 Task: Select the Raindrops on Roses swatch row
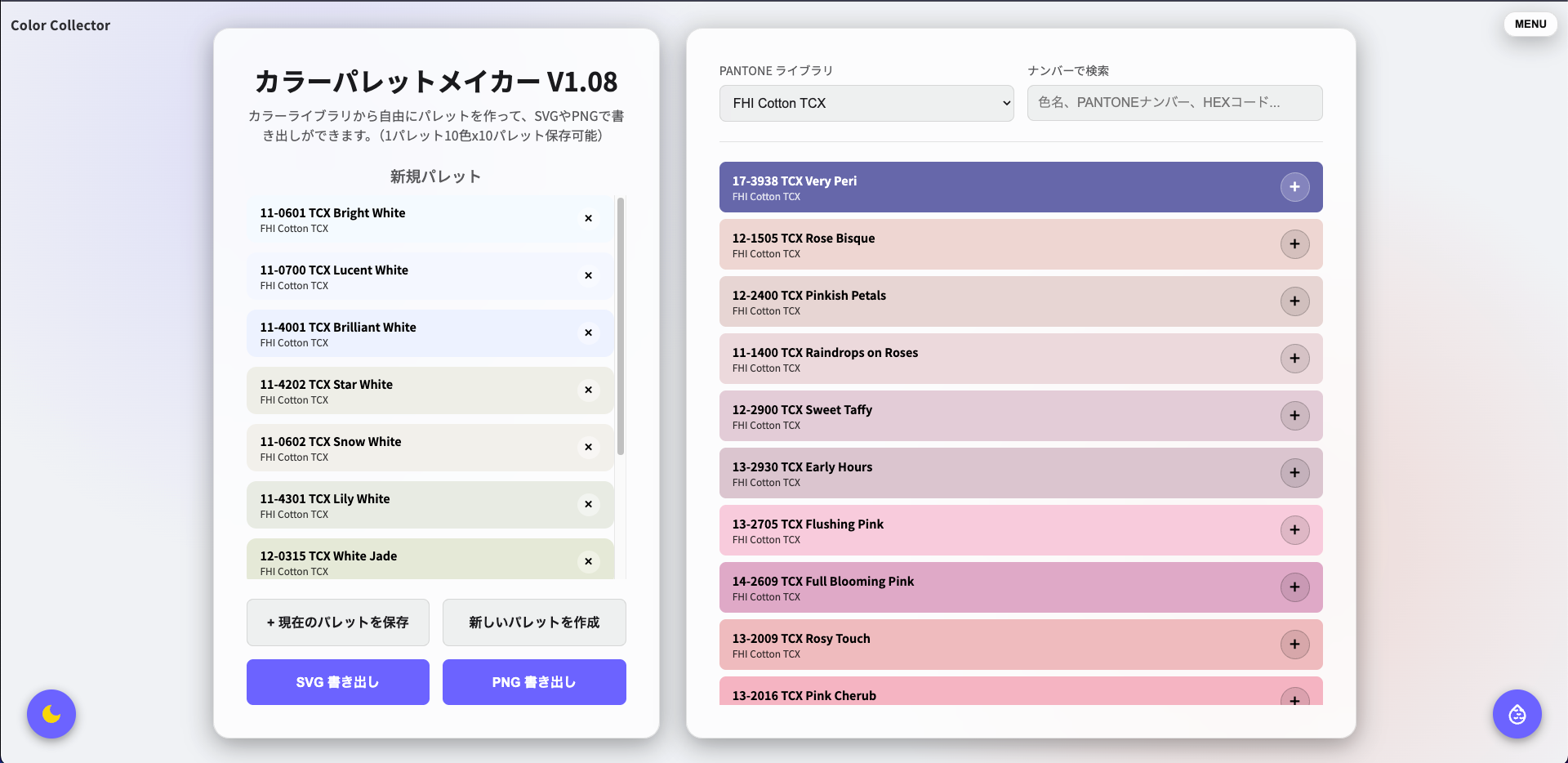pos(1021,359)
